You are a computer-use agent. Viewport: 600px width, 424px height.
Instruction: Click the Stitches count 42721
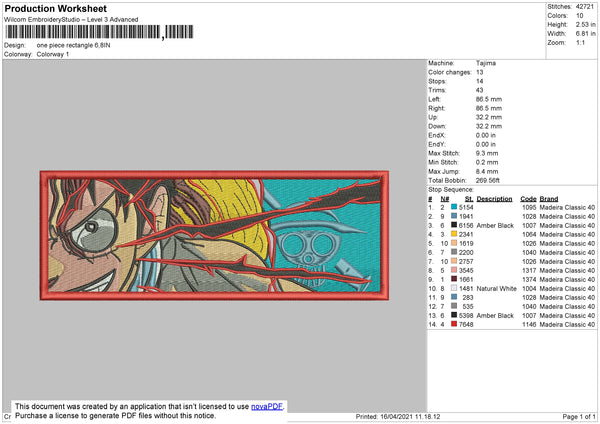click(x=585, y=7)
